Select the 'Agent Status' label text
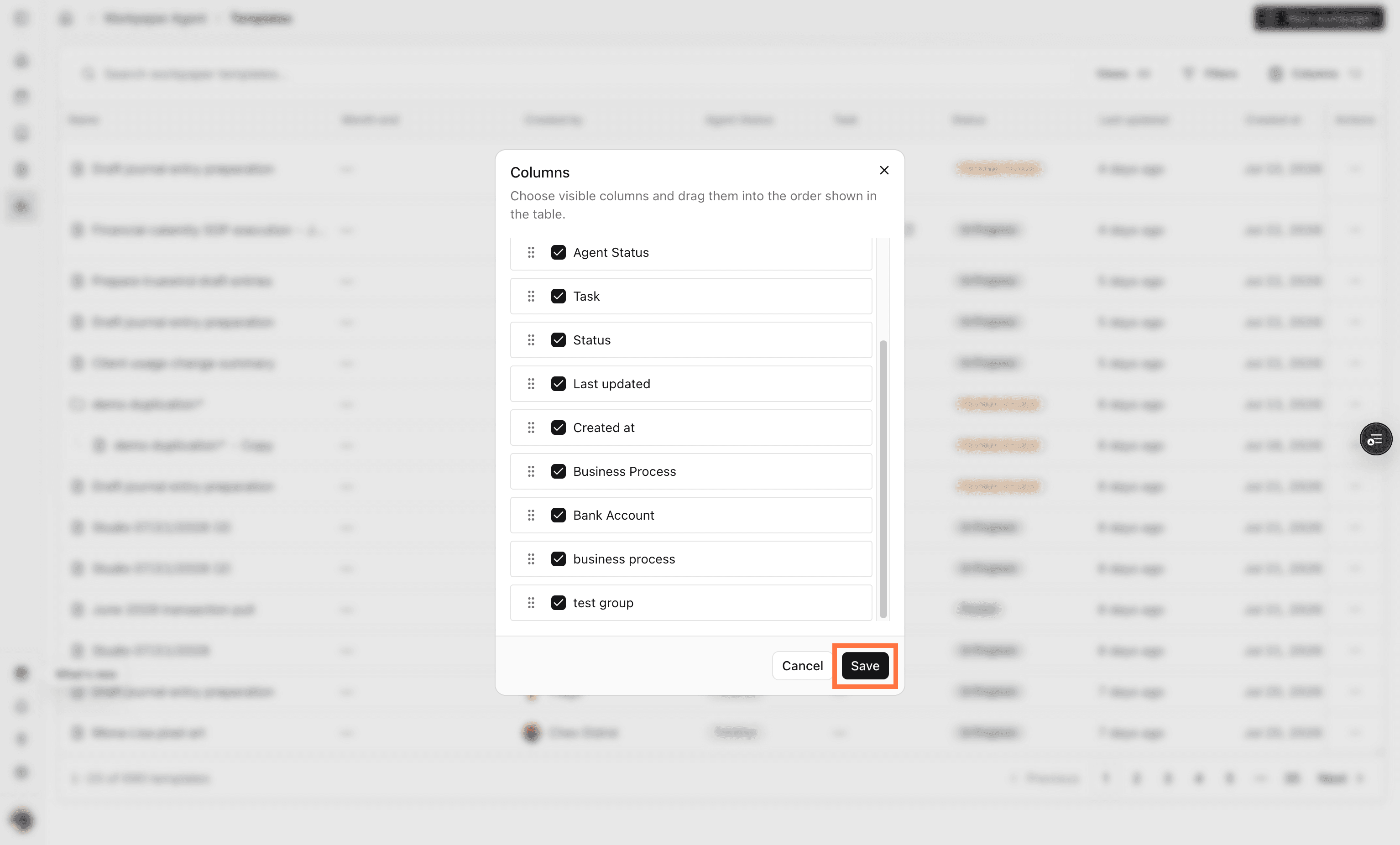1400x845 pixels. pyautogui.click(x=611, y=252)
